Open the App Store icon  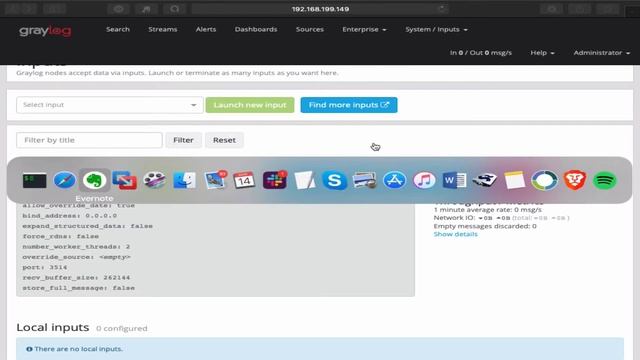tap(394, 180)
